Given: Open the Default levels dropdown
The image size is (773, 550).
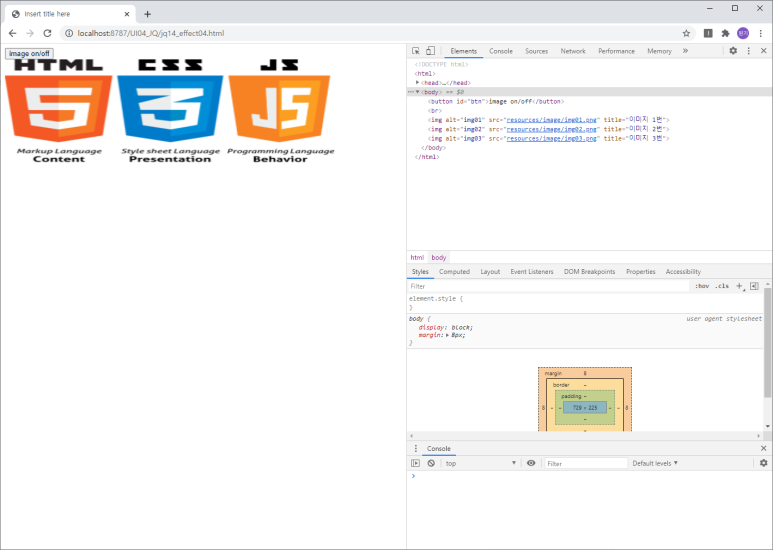Looking at the screenshot, I should pyautogui.click(x=655, y=463).
